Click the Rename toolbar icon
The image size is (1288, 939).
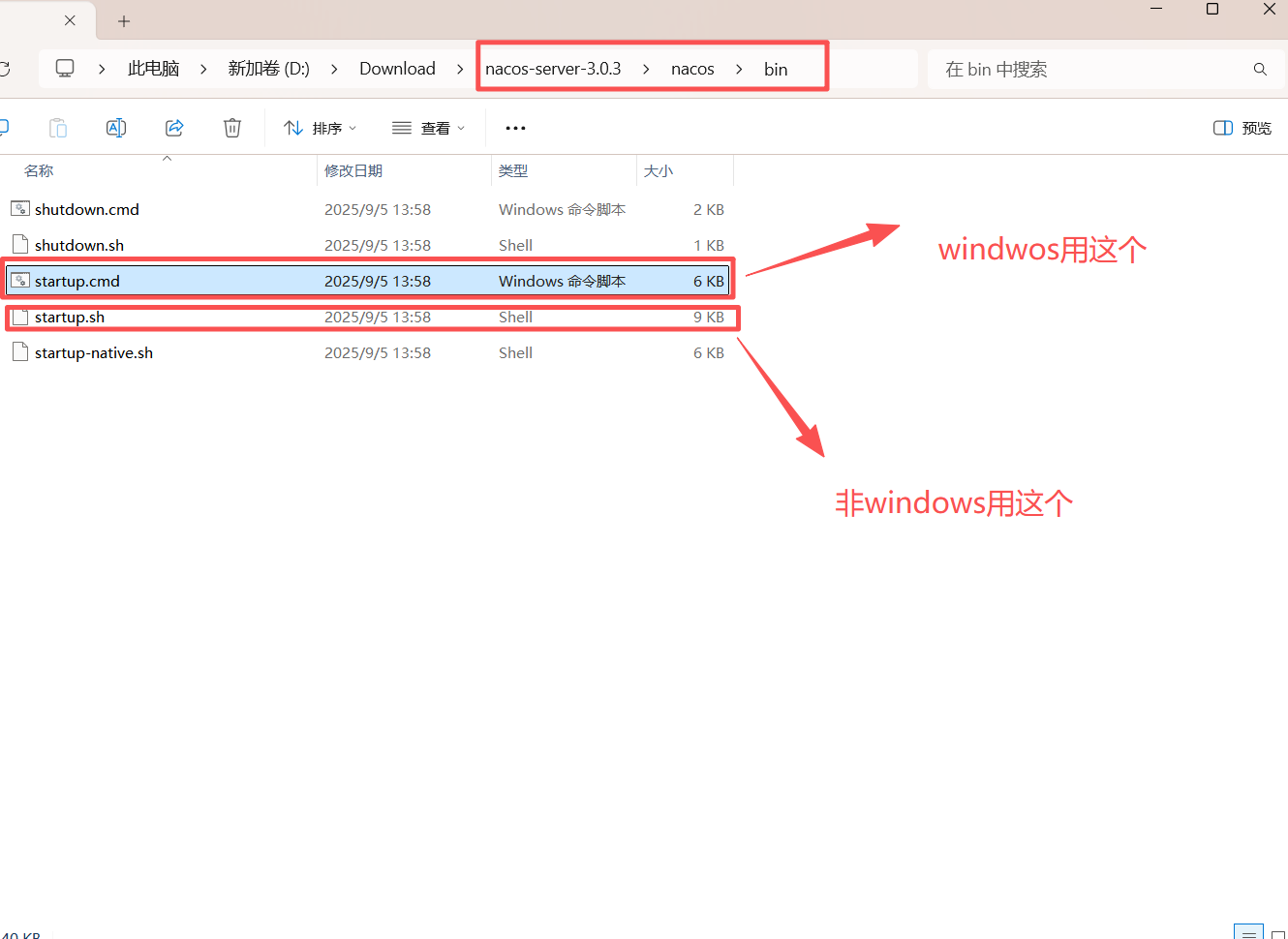[116, 128]
